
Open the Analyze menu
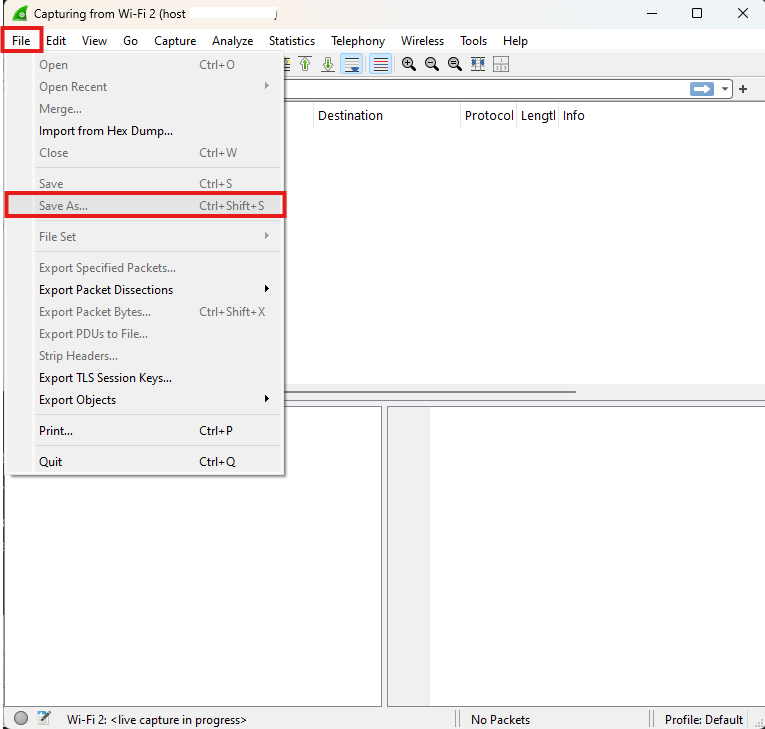(x=232, y=40)
